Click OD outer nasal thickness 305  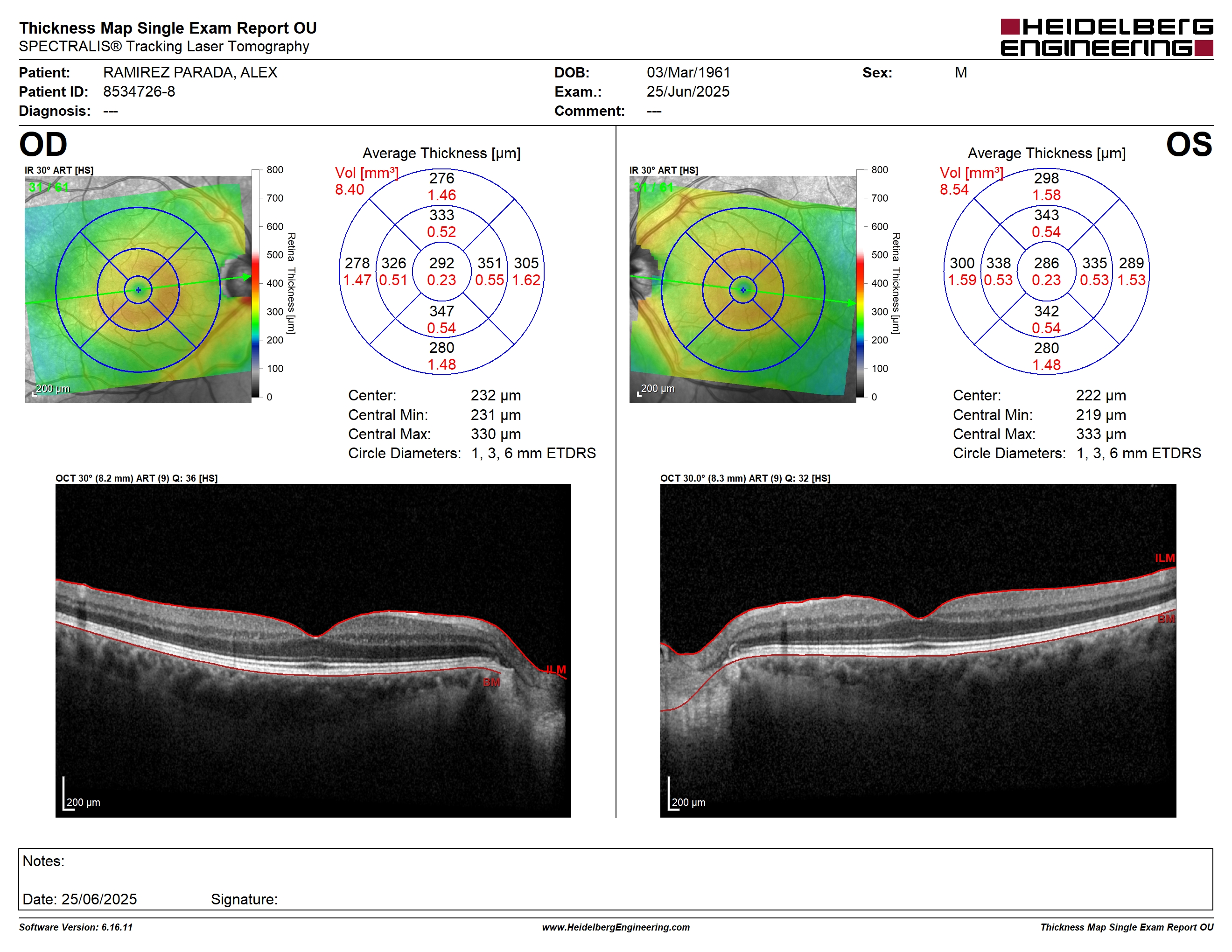[526, 263]
